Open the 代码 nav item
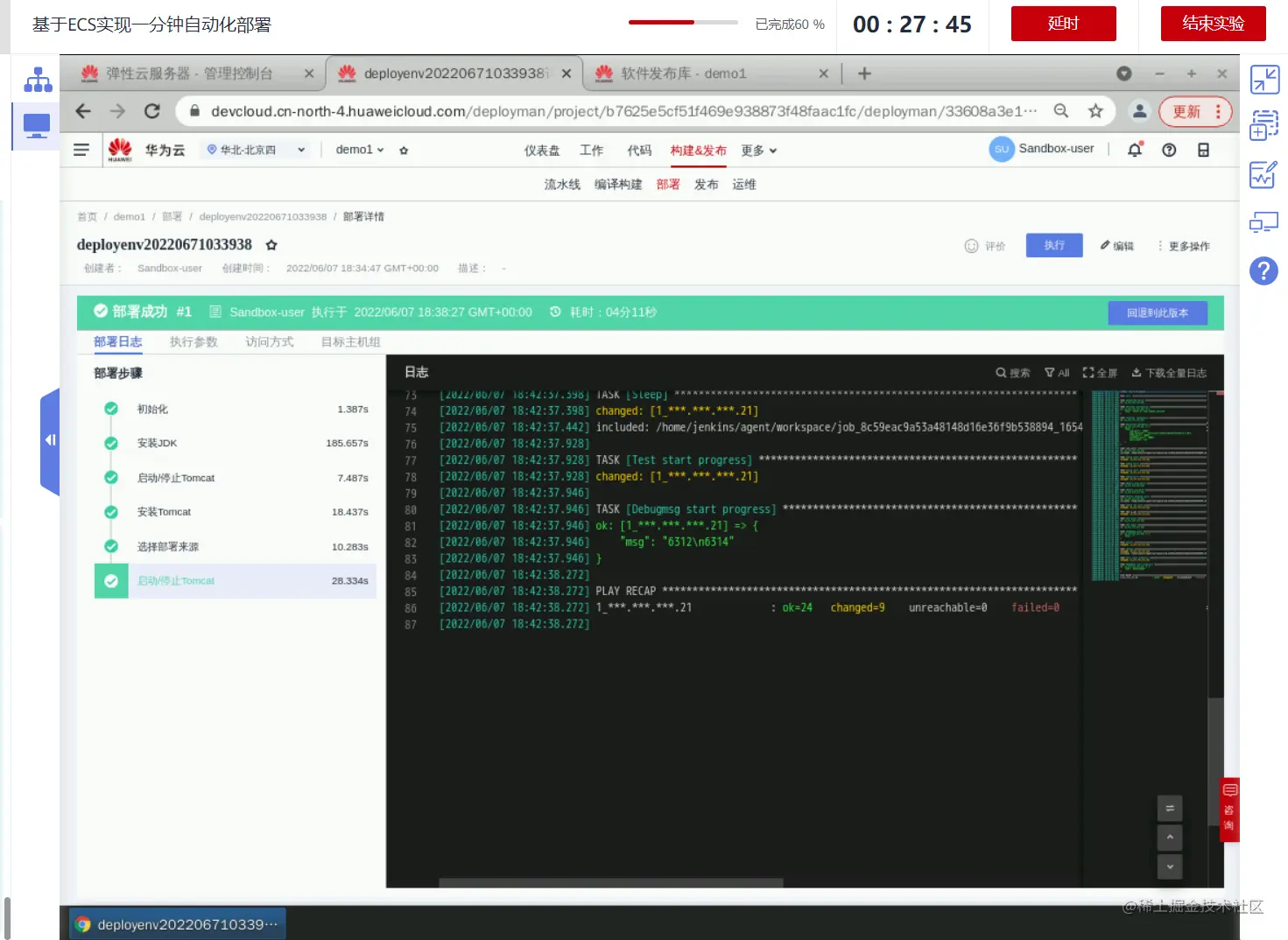This screenshot has width=1288, height=940. (639, 151)
